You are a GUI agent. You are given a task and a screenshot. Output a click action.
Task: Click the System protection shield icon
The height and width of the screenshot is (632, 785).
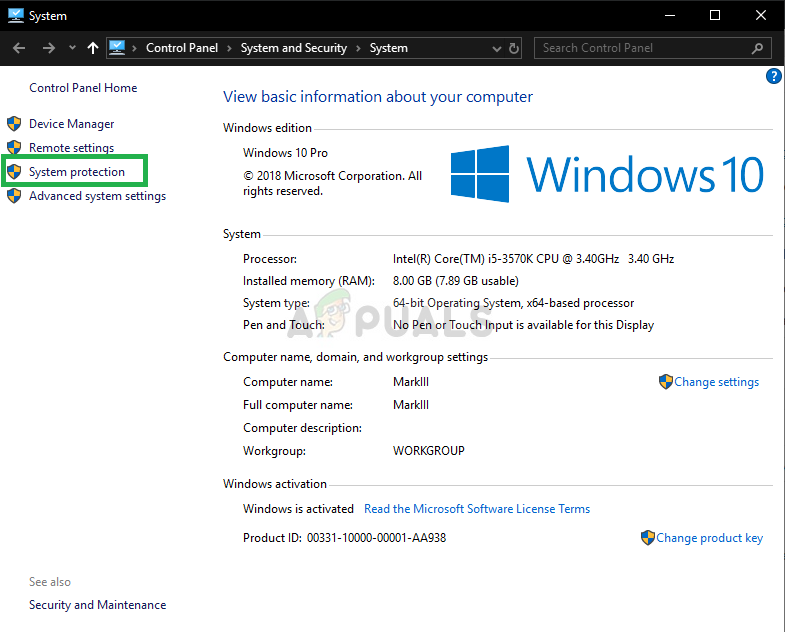pyautogui.click(x=14, y=172)
